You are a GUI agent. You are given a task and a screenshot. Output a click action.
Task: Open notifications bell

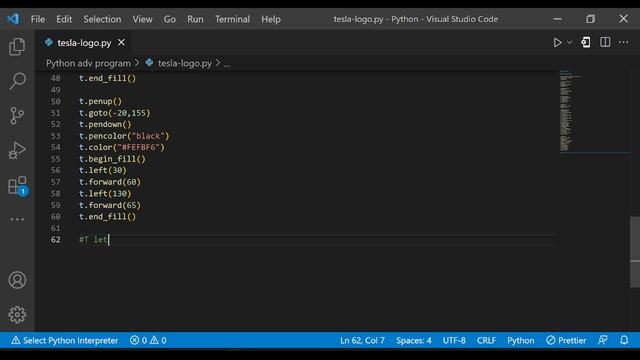point(624,340)
